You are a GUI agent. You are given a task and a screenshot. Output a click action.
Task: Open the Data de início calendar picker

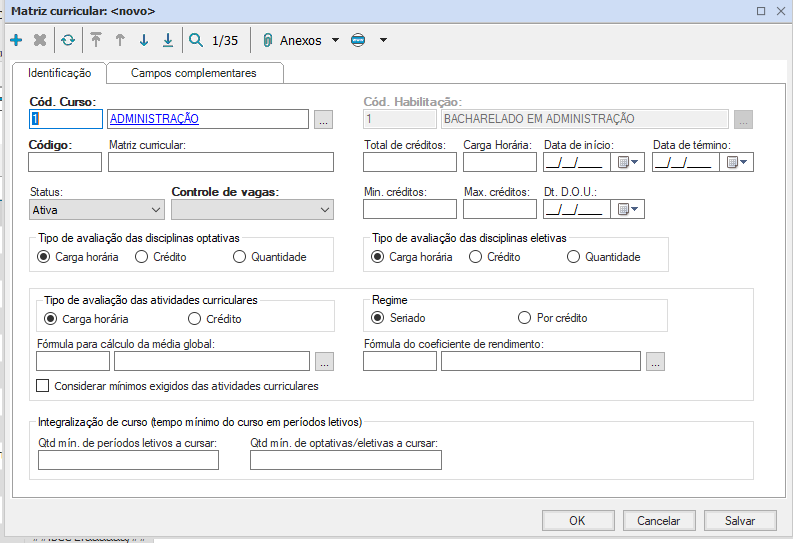pyautogui.click(x=628, y=162)
